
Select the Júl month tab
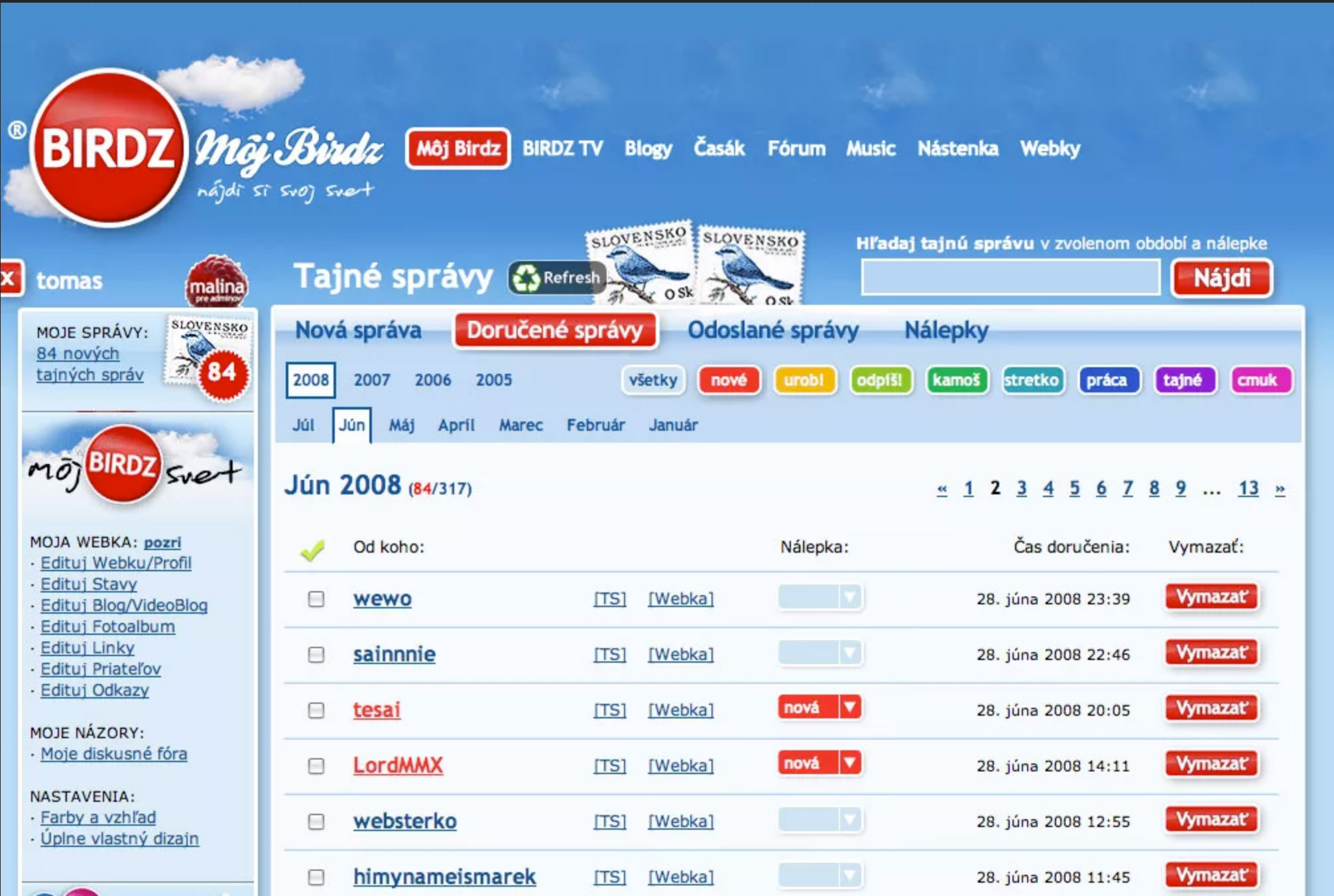(x=303, y=425)
